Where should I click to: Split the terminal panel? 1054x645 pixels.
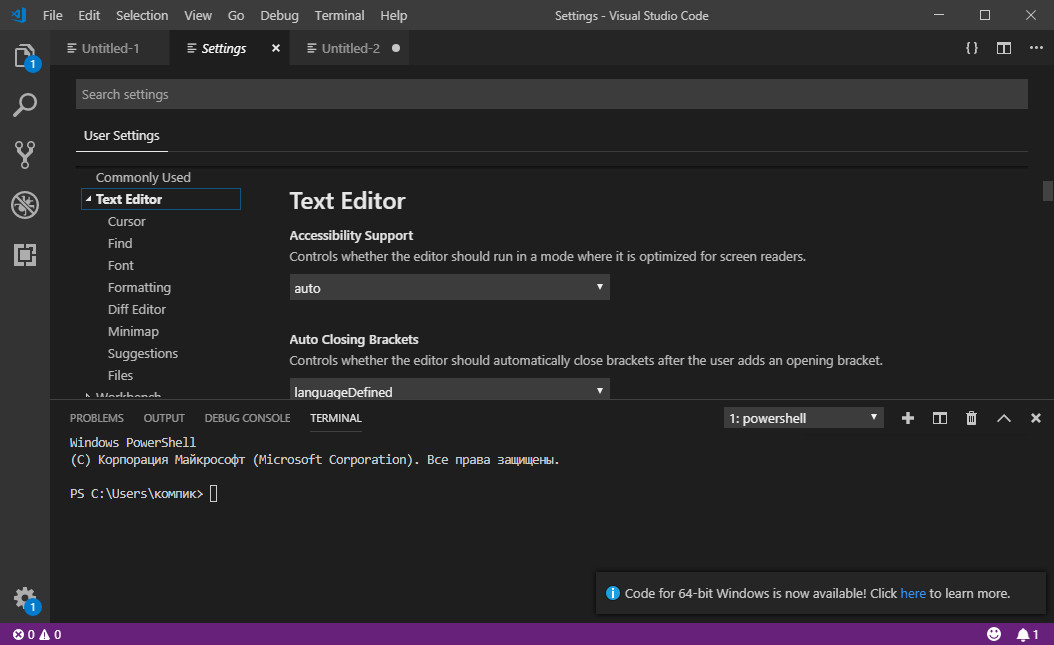(940, 418)
